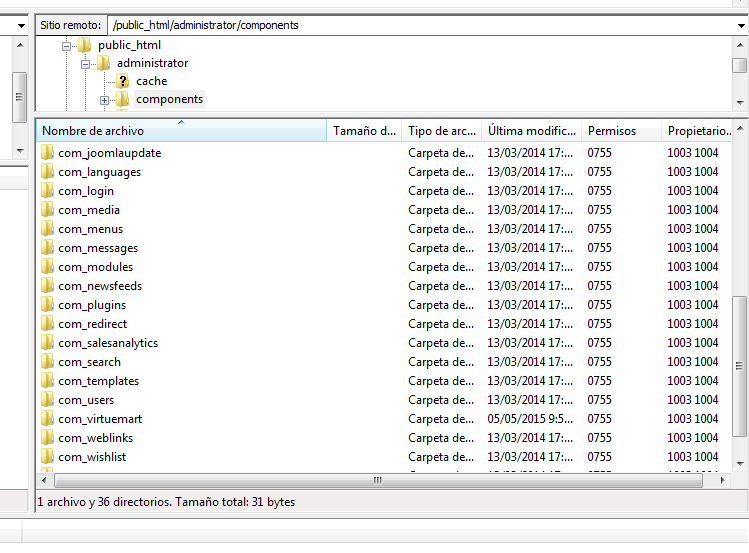Select the com_salesanalytics file name
Viewport: 749px width, 553px height.
coord(108,343)
